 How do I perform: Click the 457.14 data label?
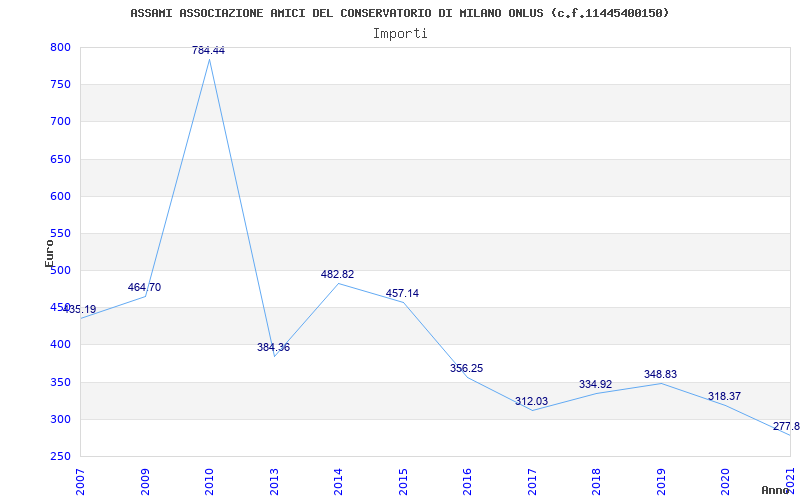[402, 293]
